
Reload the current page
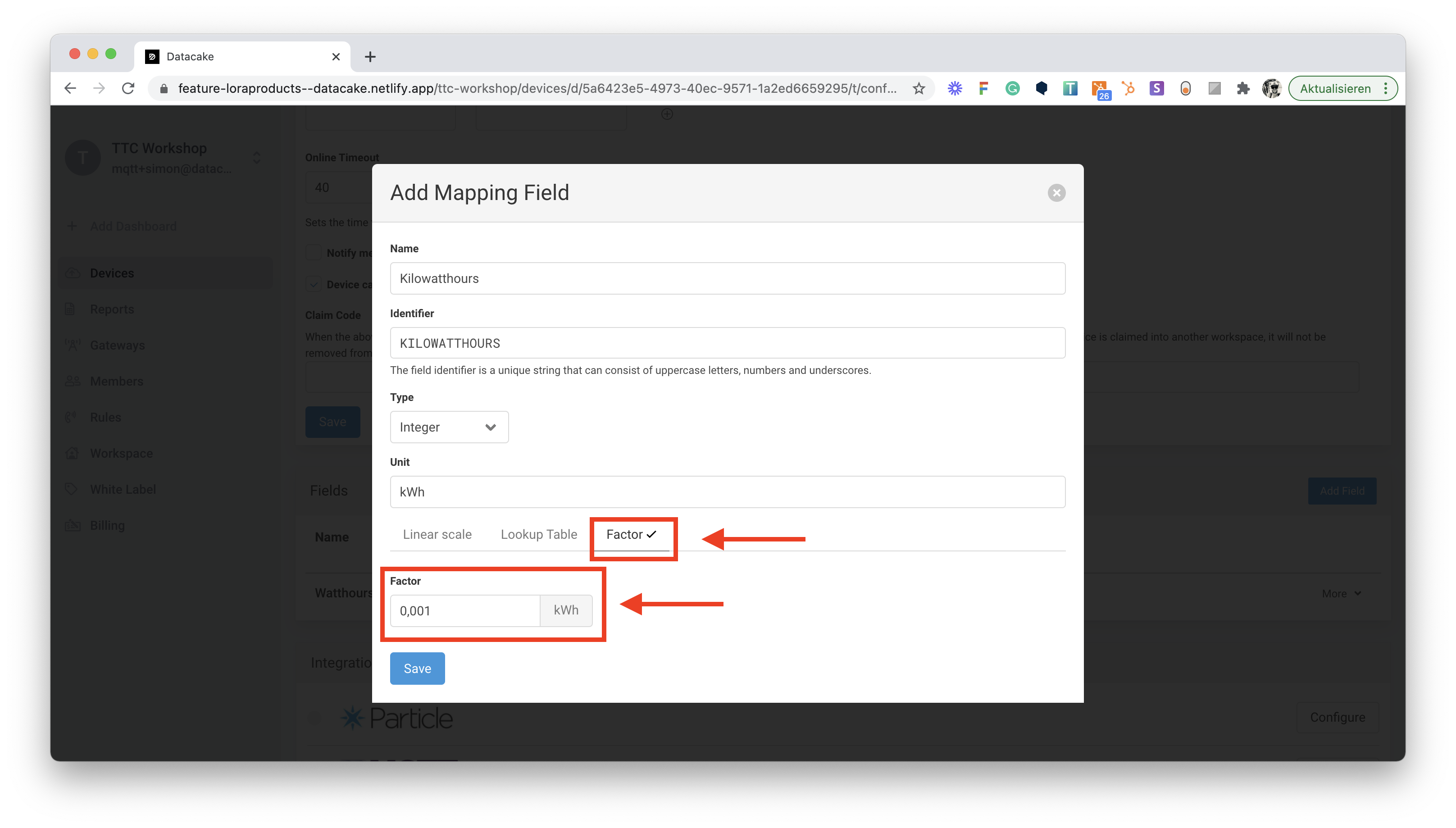128,89
